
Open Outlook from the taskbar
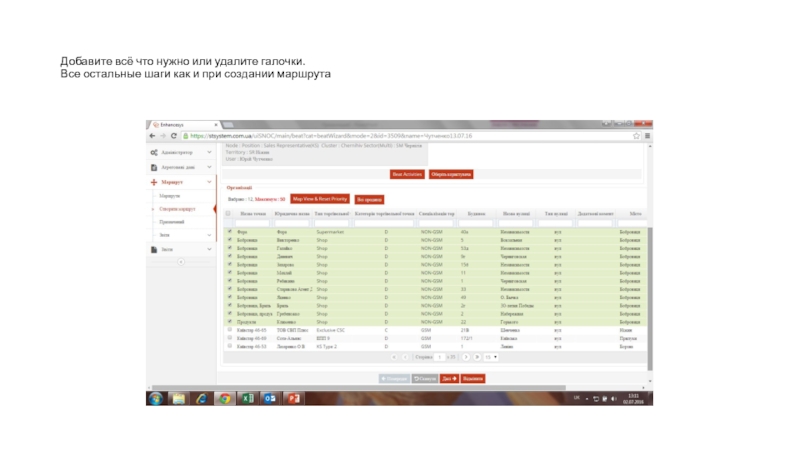point(270,398)
